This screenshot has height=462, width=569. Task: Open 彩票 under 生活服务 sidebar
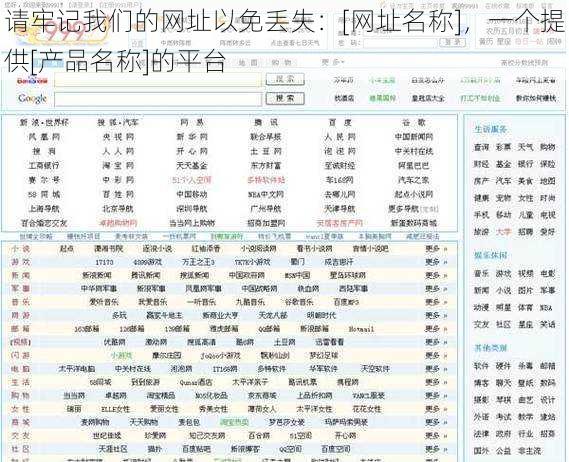pos(503,147)
